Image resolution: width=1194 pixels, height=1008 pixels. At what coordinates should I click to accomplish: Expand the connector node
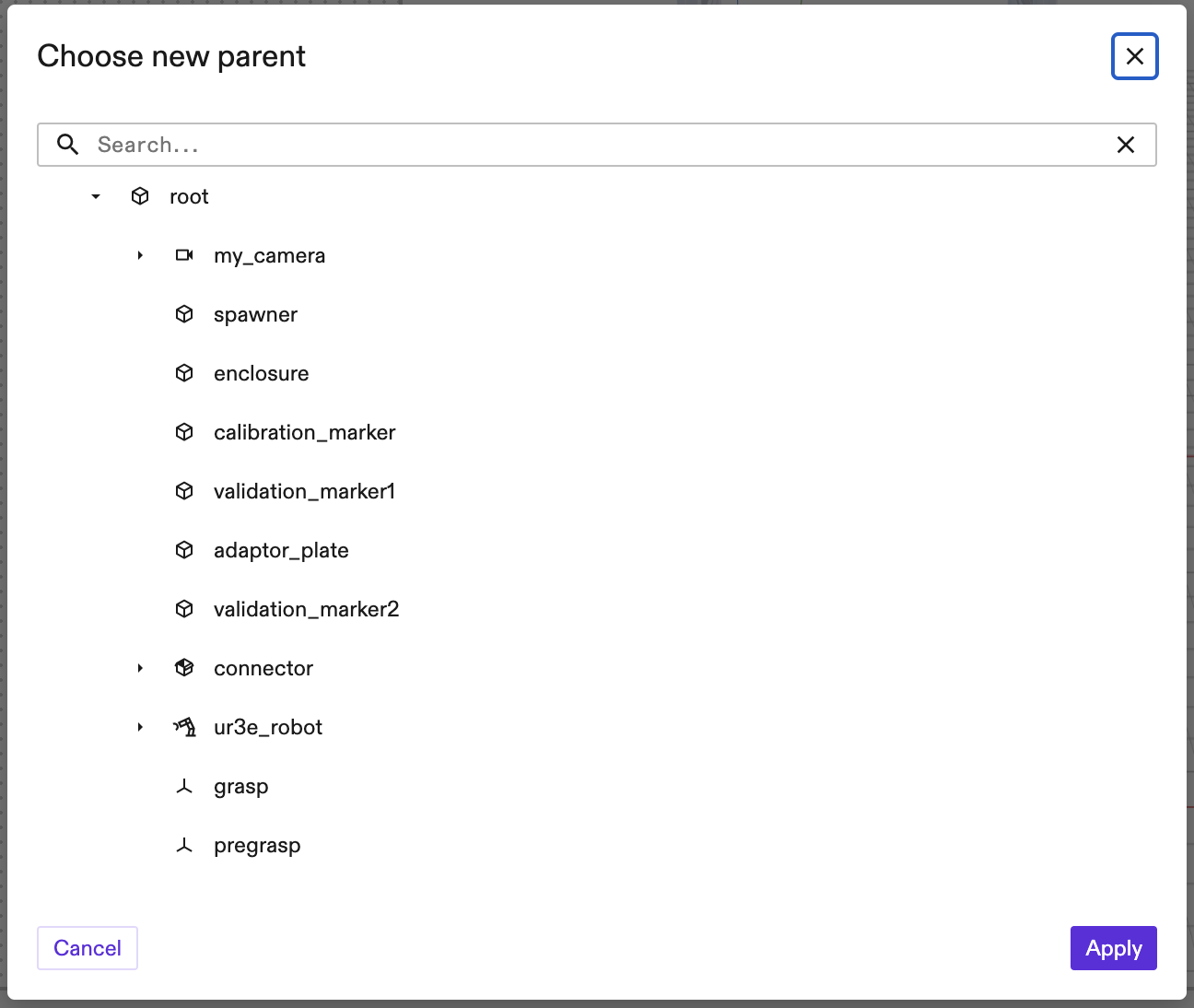click(140, 668)
